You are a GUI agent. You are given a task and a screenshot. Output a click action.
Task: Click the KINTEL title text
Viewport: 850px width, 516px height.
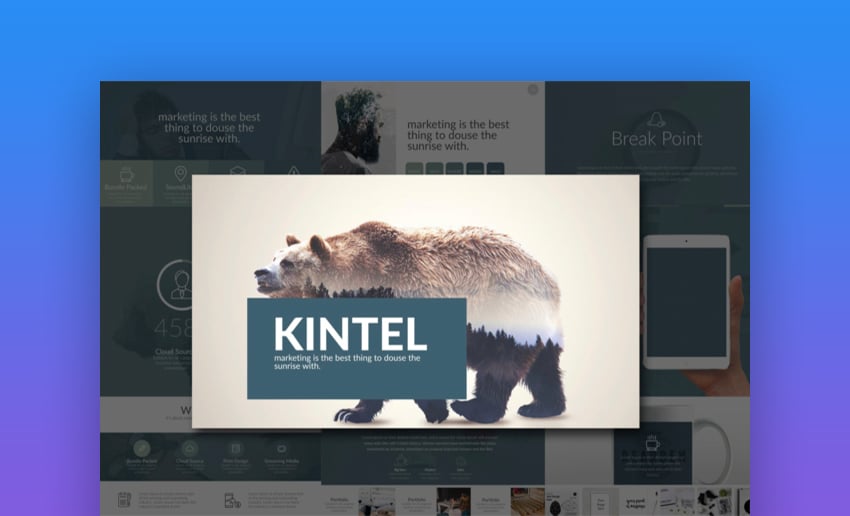point(350,333)
